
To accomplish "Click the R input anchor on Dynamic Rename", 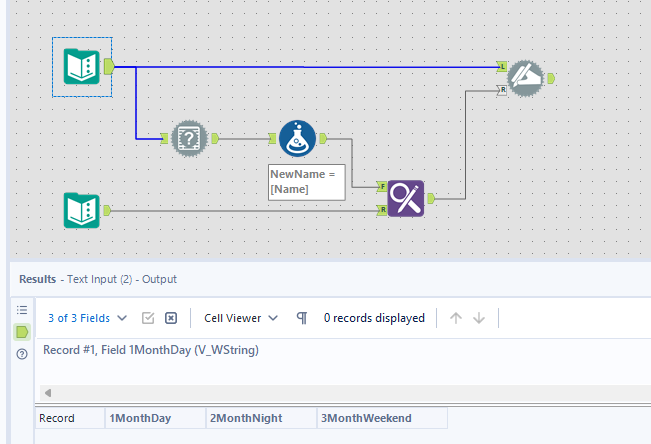I will click(502, 90).
